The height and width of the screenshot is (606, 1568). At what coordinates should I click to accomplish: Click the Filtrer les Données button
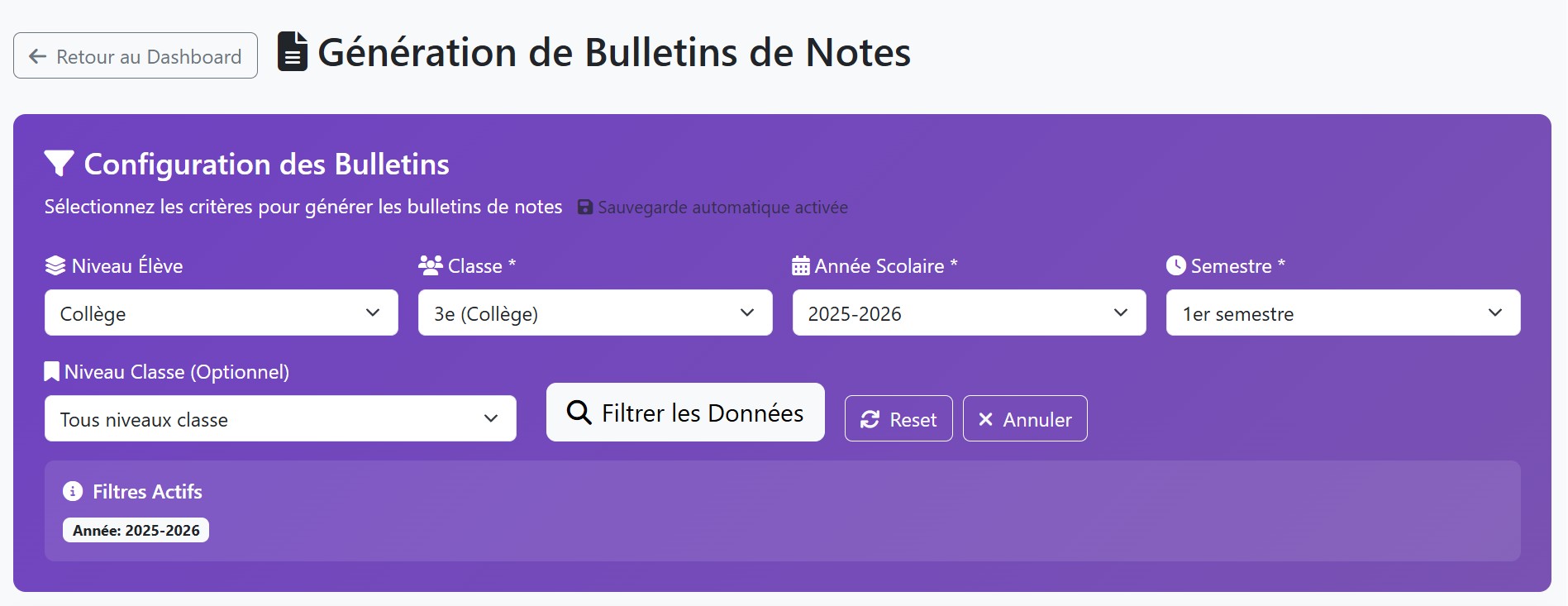point(684,412)
